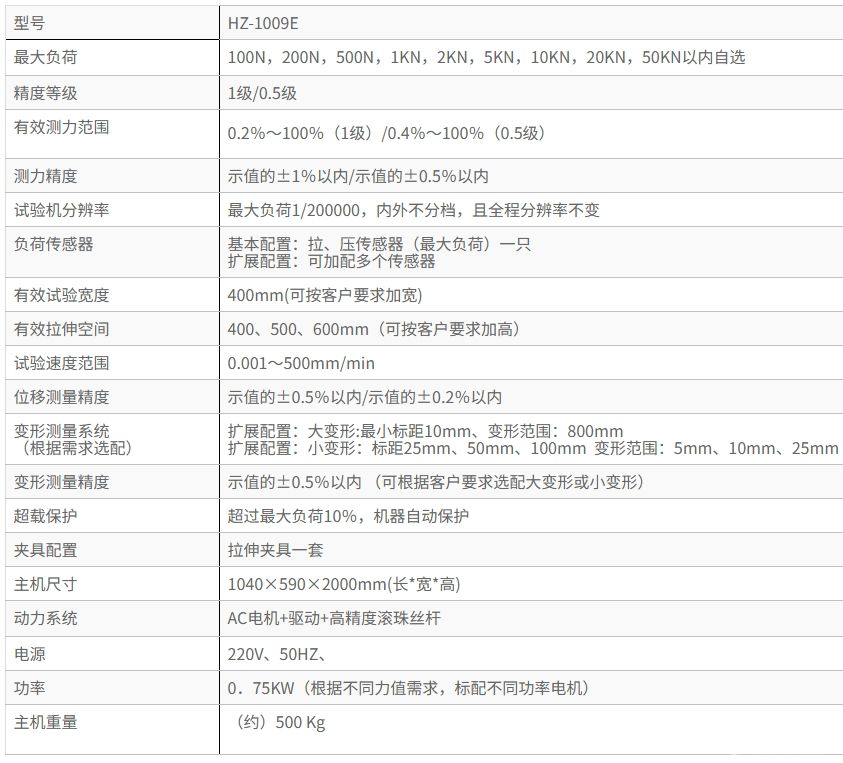Select the 400、500、600mm stretch space value
Viewport: 843px width, 763px height.
(374, 329)
